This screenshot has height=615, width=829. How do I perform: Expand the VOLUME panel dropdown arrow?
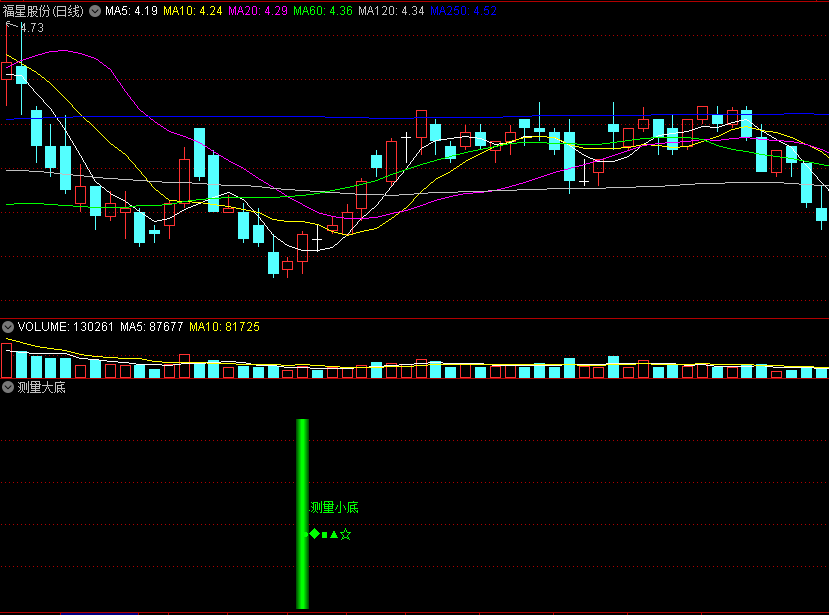click(8, 327)
